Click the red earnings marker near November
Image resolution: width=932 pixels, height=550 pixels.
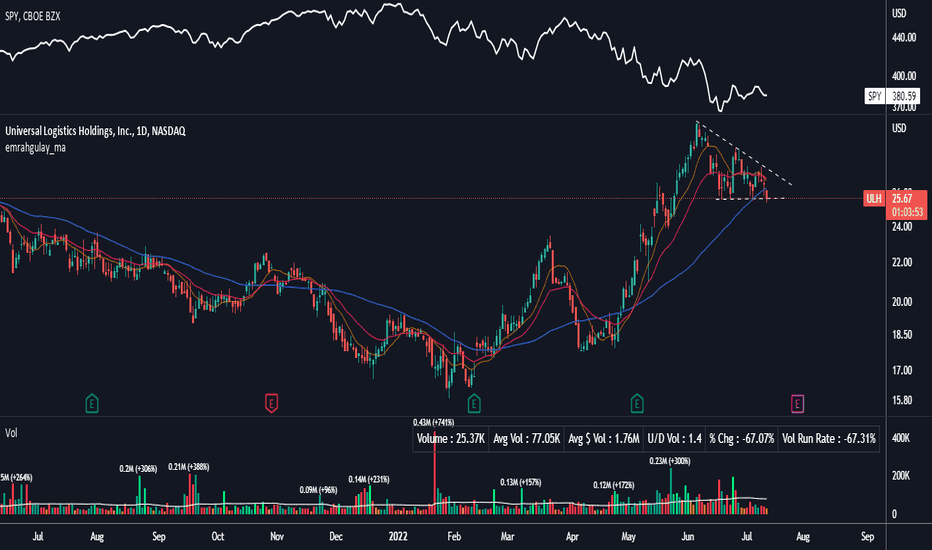coord(271,404)
